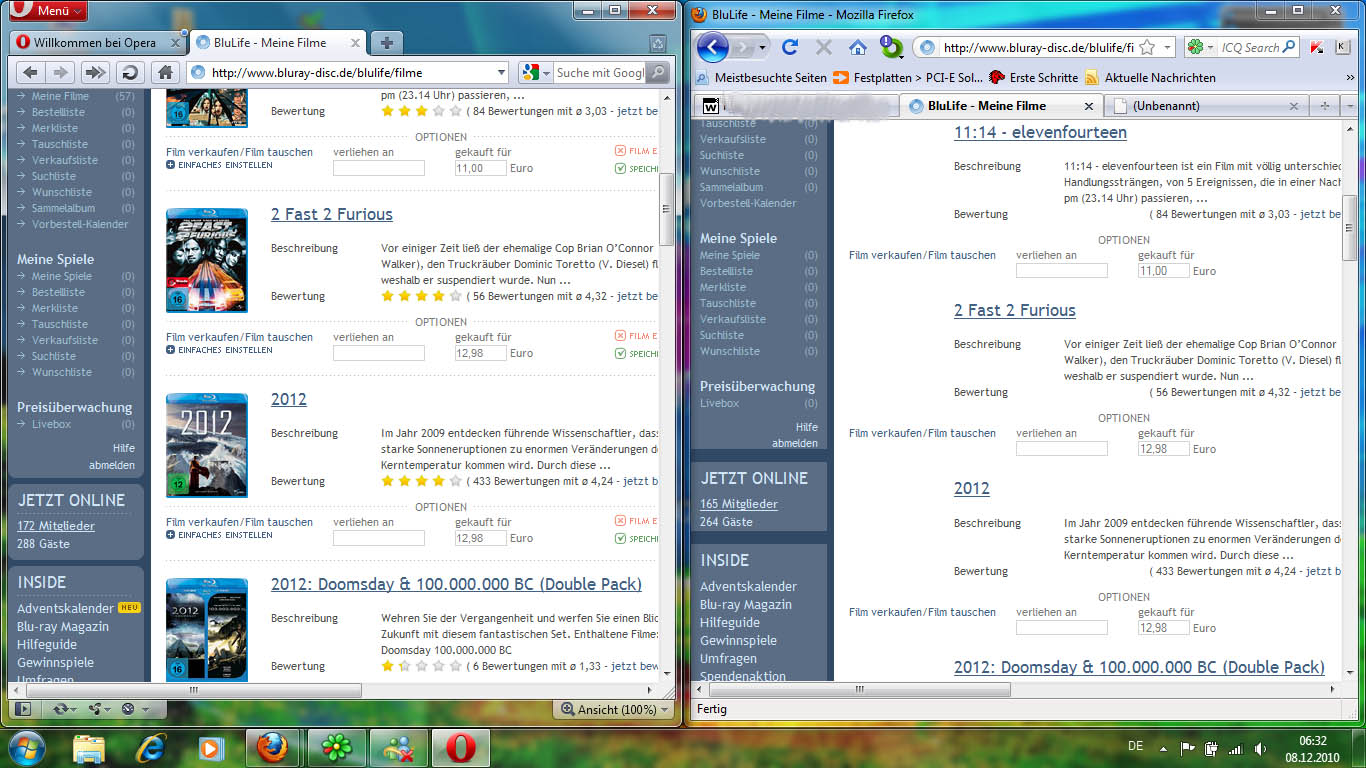This screenshot has width=1366, height=768.
Task: Click the 2012 cover thumbnail in Opera
Action: click(x=207, y=445)
